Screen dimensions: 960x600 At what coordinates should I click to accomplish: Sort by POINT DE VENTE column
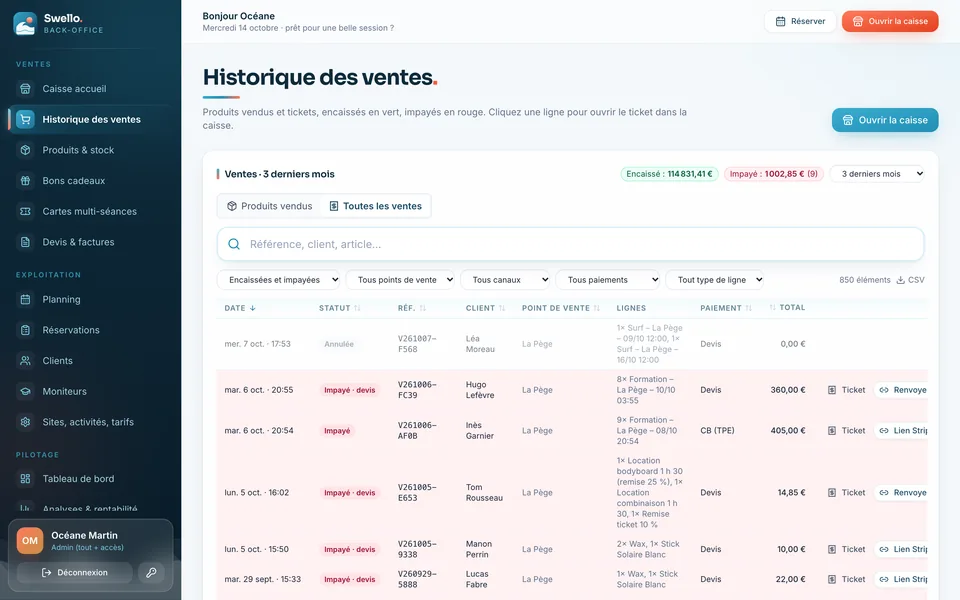pyautogui.click(x=561, y=308)
